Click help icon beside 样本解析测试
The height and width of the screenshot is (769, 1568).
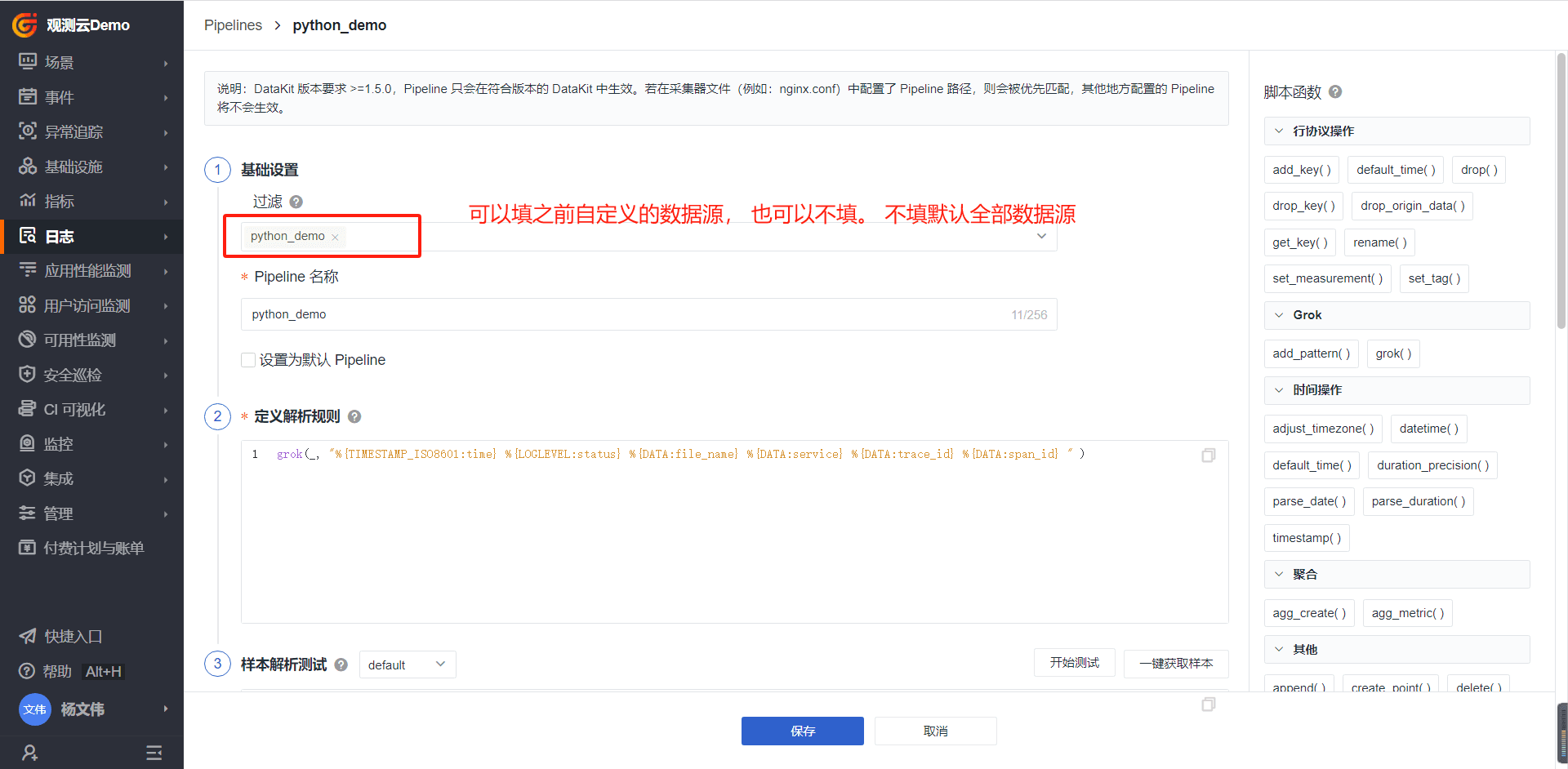pos(341,665)
